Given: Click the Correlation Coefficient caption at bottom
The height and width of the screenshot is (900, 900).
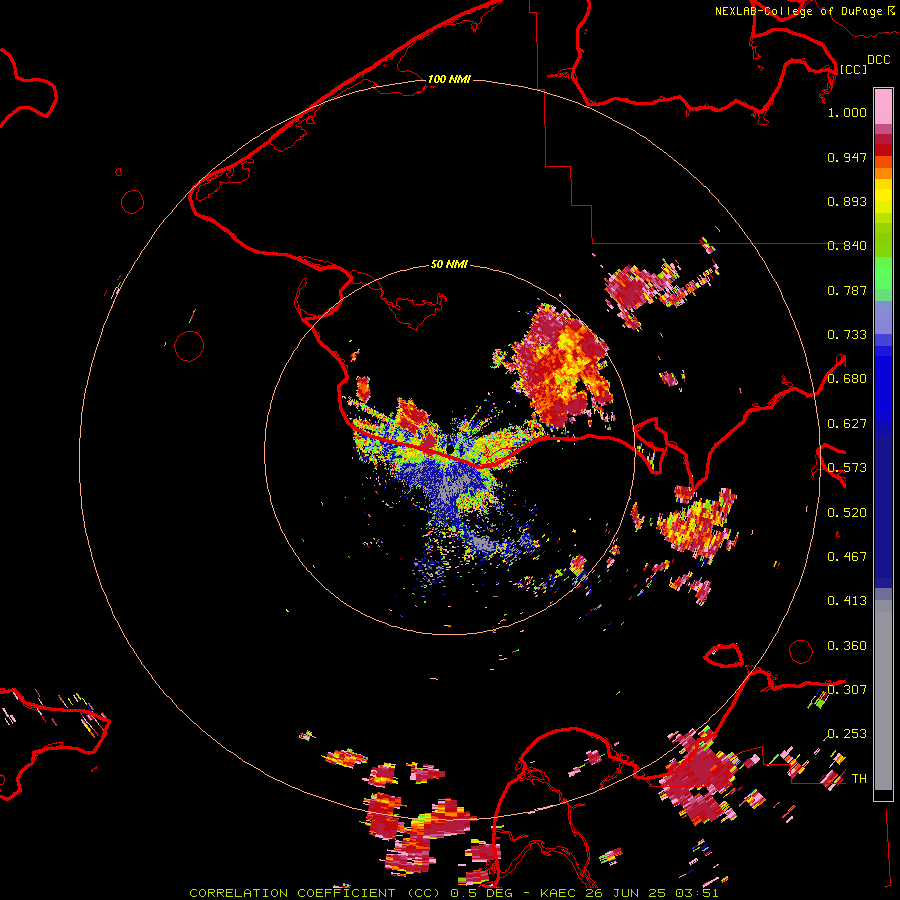Looking at the screenshot, I should pyautogui.click(x=453, y=893).
